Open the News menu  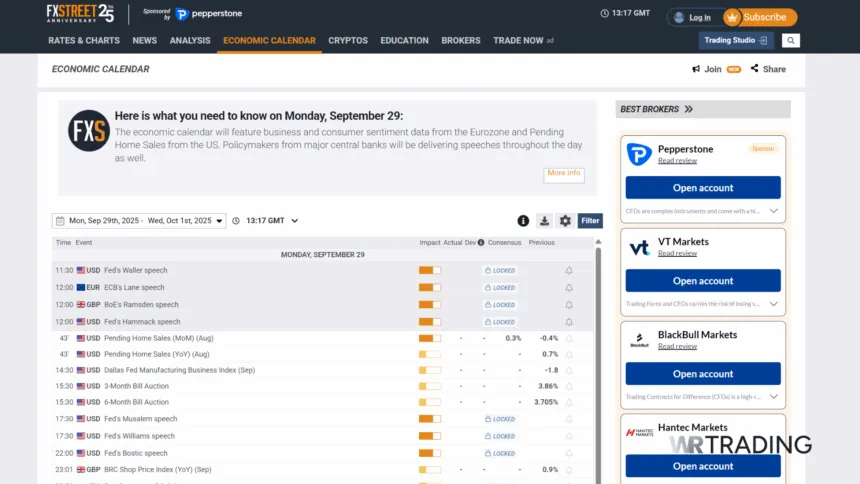[145, 41]
